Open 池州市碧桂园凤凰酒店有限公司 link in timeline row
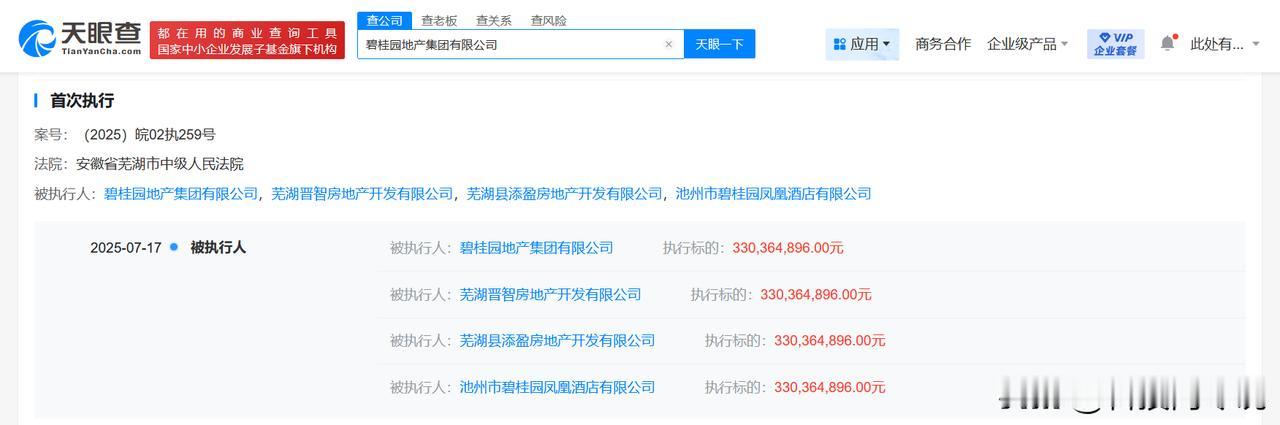Viewport: 1280px width, 425px height. point(557,387)
